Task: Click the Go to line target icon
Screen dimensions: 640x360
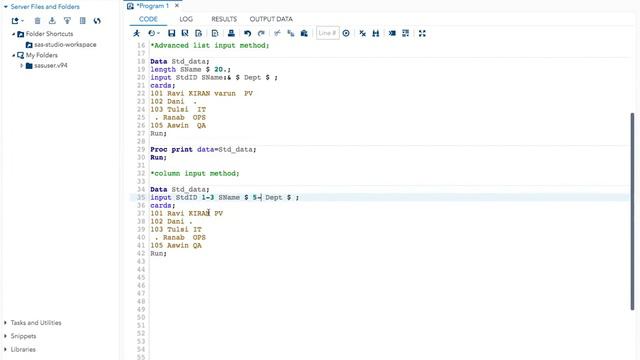Action: pyautogui.click(x=346, y=33)
